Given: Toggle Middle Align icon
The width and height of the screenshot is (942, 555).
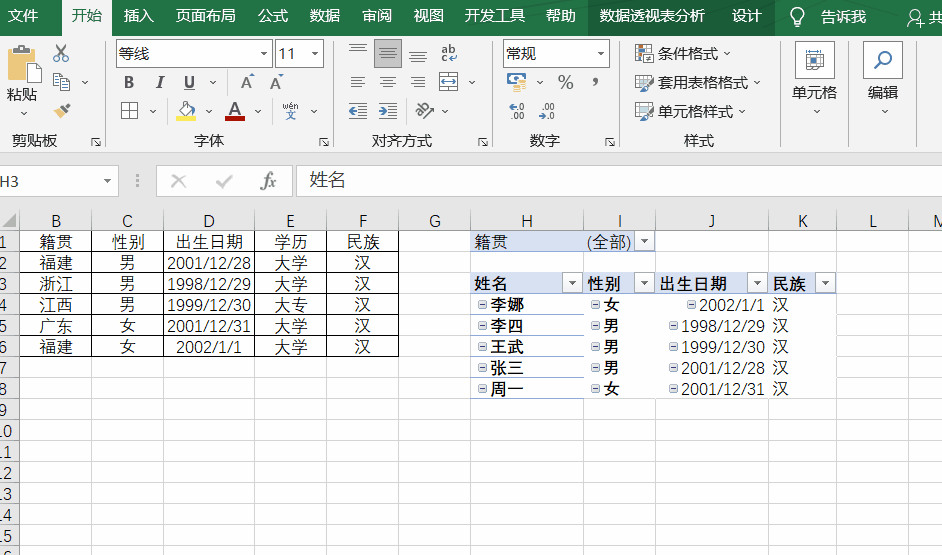Looking at the screenshot, I should (387, 53).
